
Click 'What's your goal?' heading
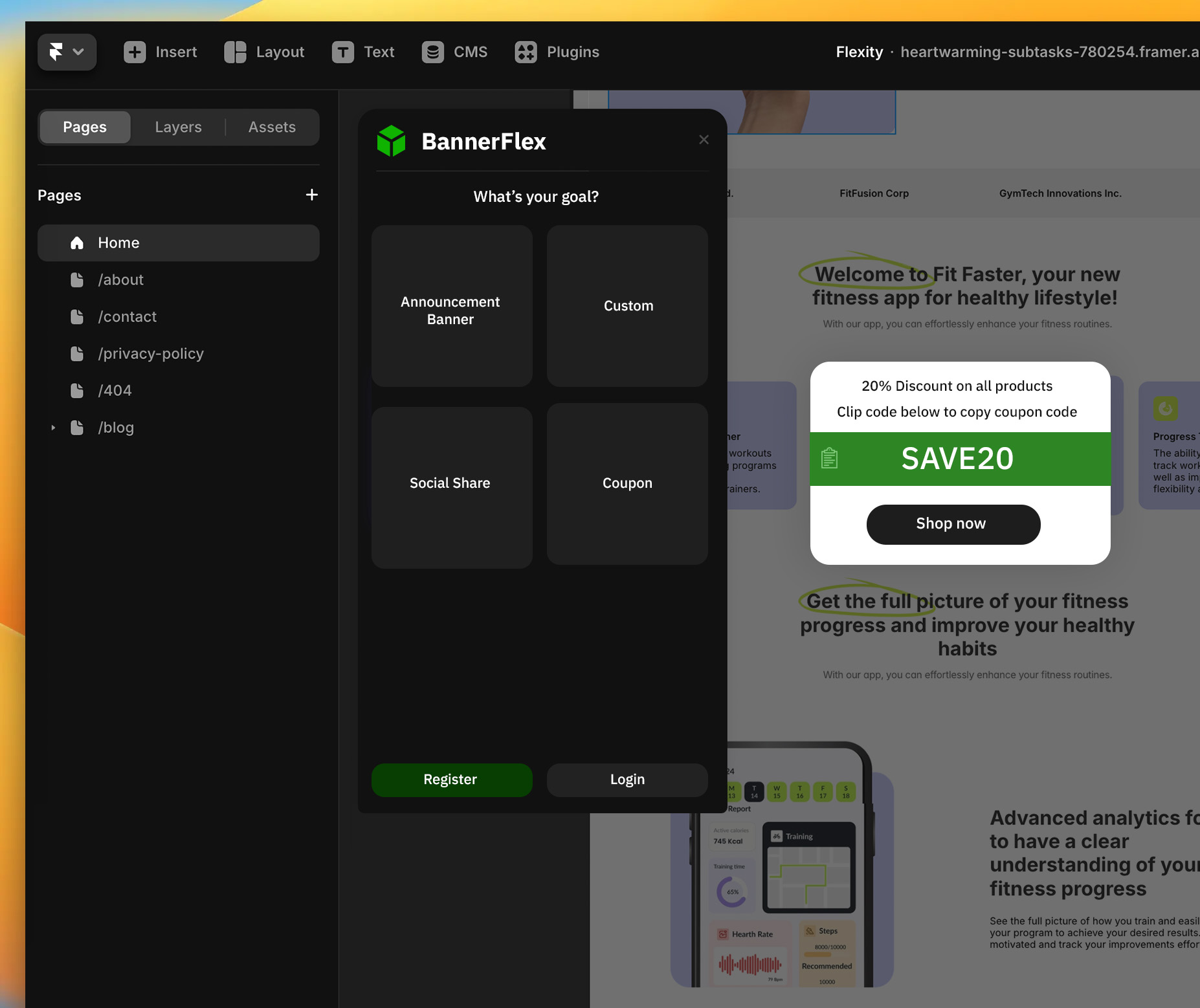536,197
